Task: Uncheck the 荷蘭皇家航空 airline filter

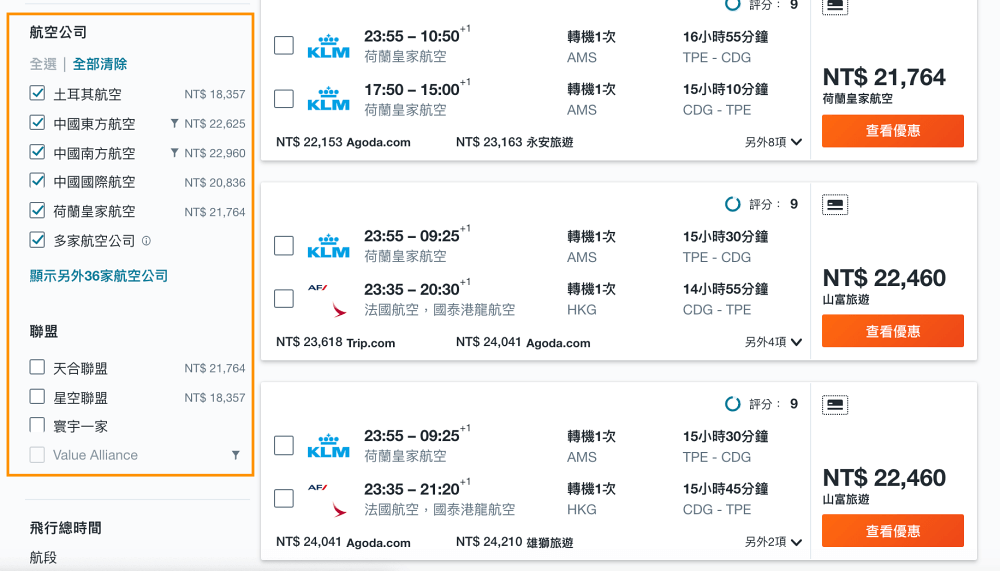Action: 37,210
